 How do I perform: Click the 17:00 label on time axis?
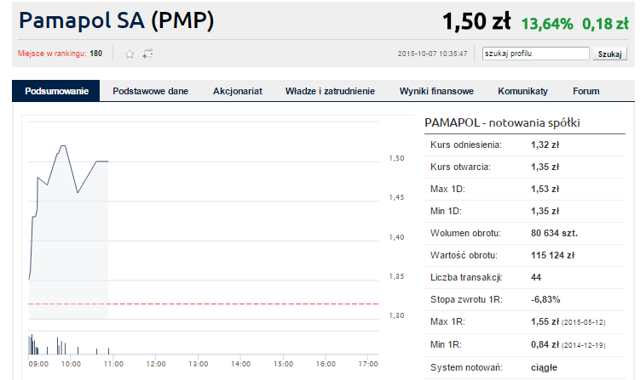pos(368,364)
